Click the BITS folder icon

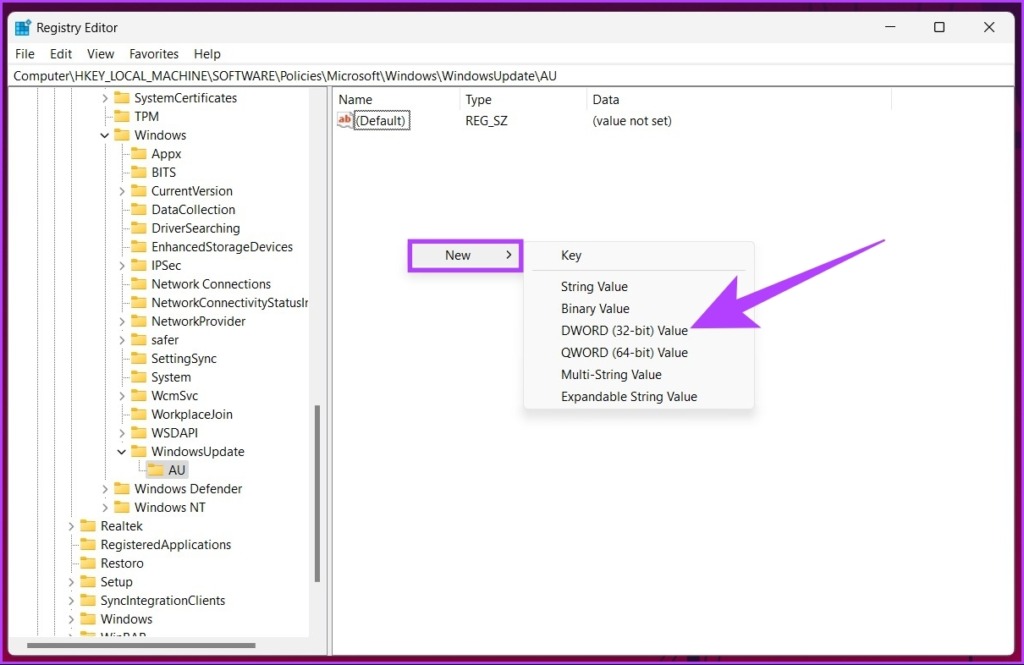[x=138, y=172]
